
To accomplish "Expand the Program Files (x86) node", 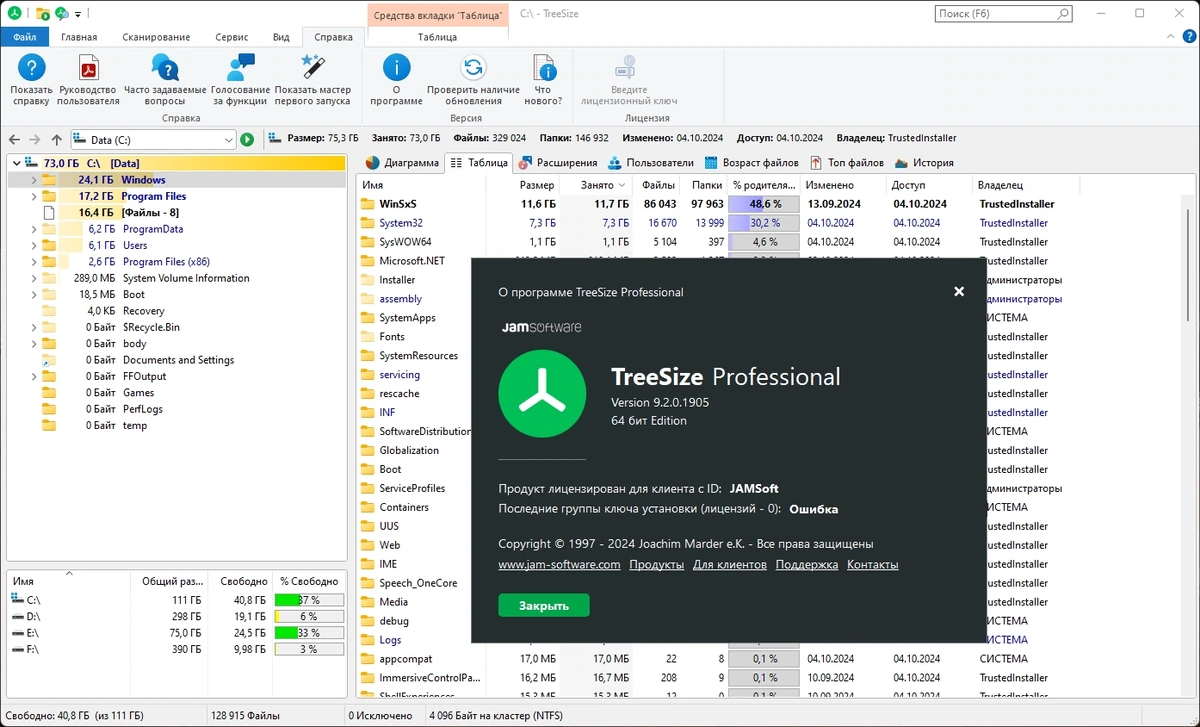I will [x=33, y=262].
